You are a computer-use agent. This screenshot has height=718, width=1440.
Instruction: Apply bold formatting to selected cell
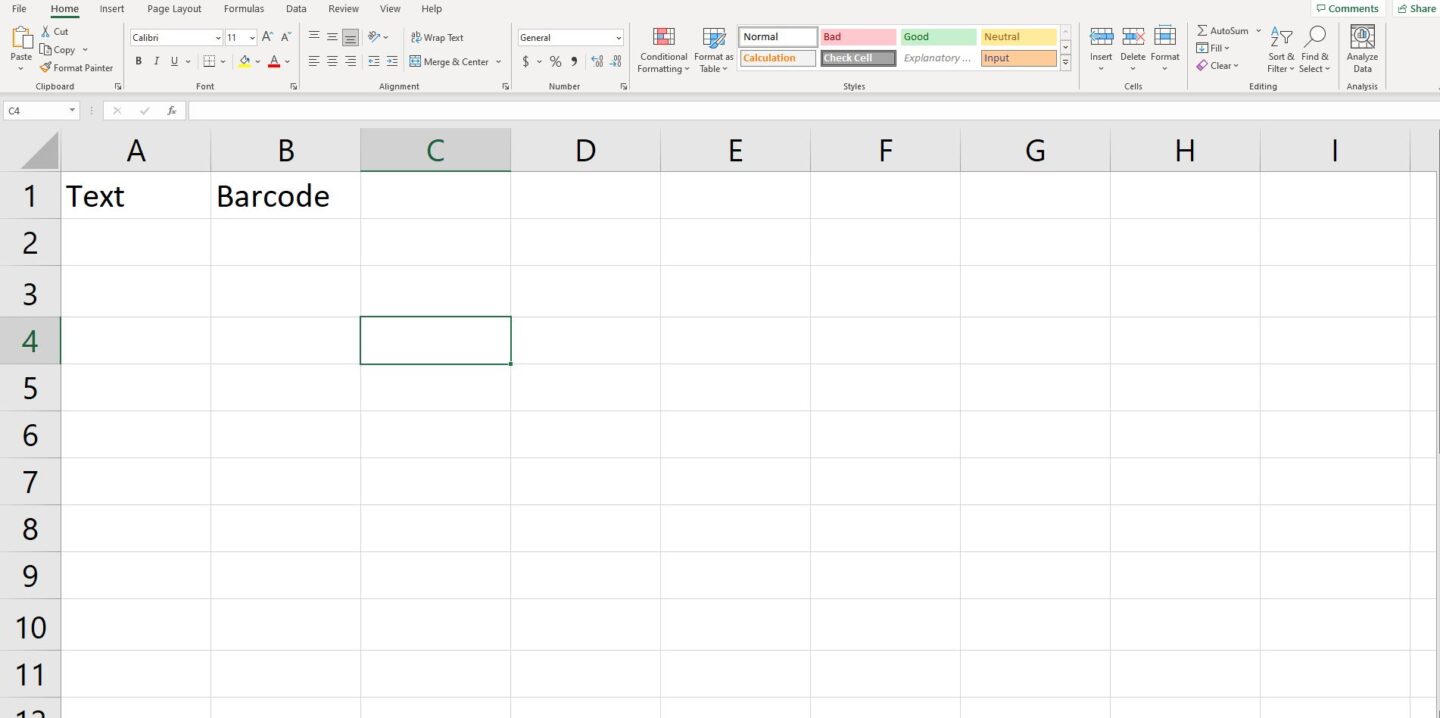click(138, 60)
